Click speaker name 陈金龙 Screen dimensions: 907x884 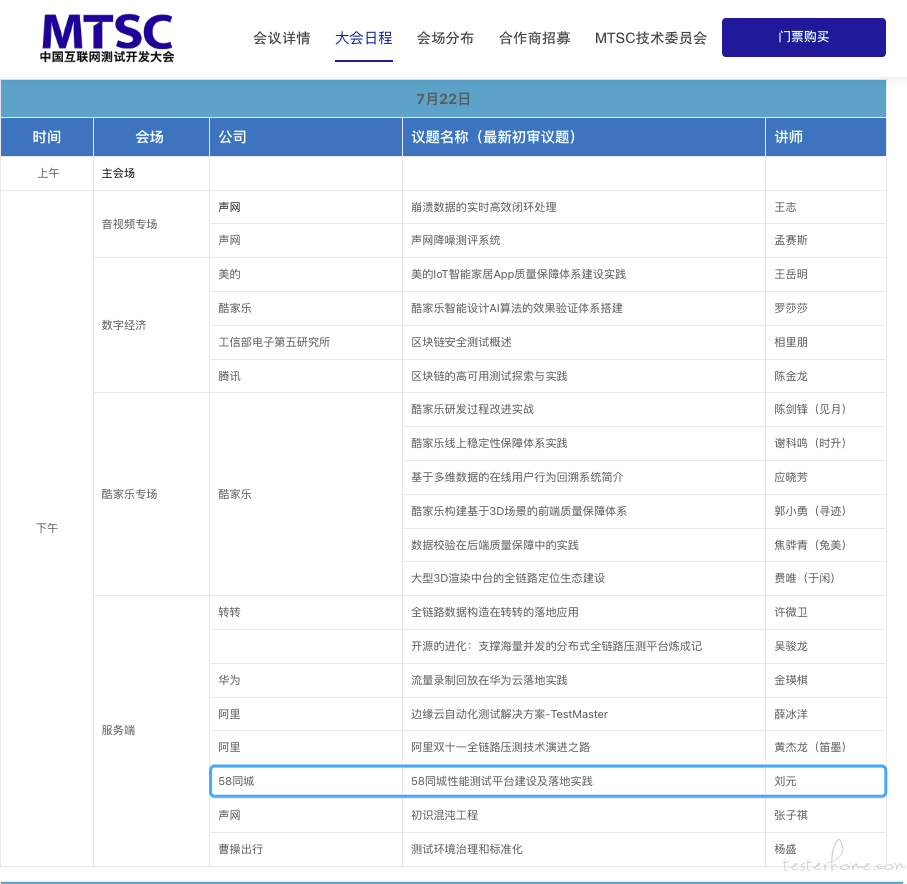pos(791,377)
